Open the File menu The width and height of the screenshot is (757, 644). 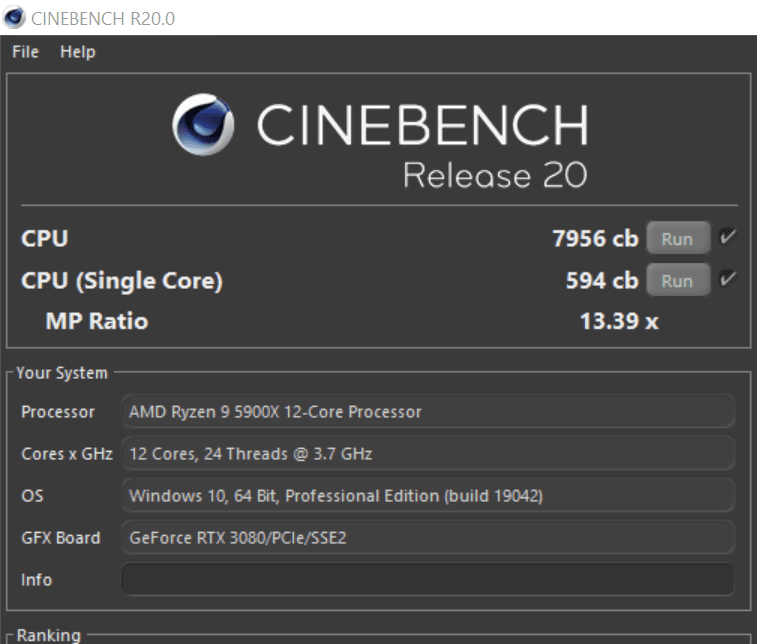click(x=26, y=52)
